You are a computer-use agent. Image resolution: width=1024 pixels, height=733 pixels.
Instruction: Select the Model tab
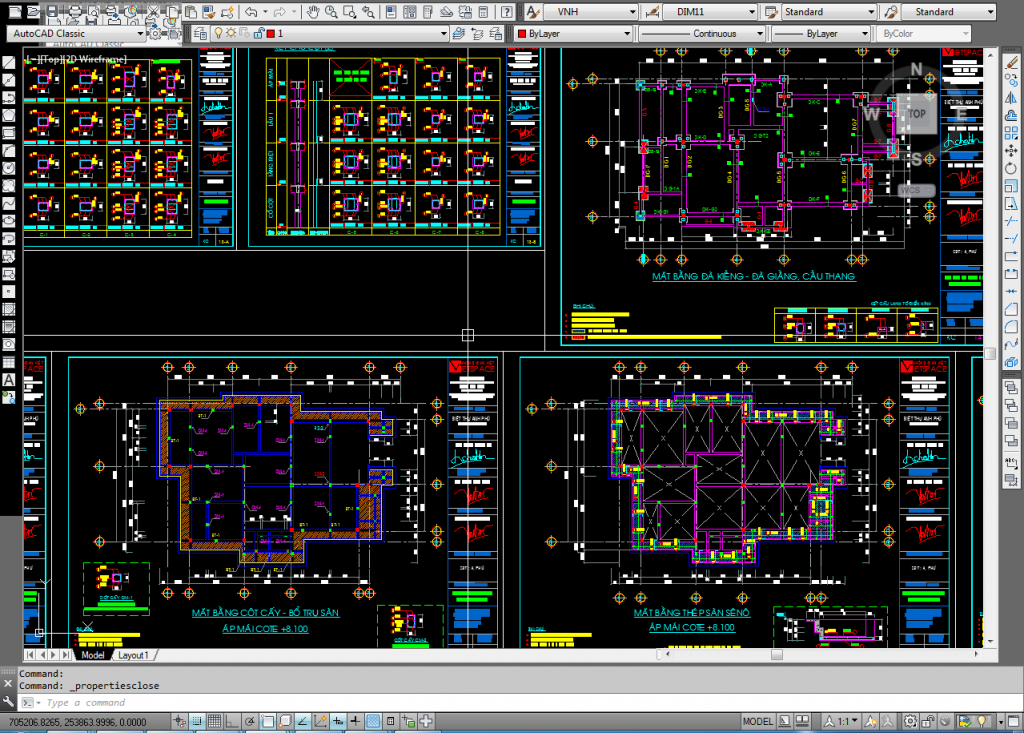(x=93, y=655)
